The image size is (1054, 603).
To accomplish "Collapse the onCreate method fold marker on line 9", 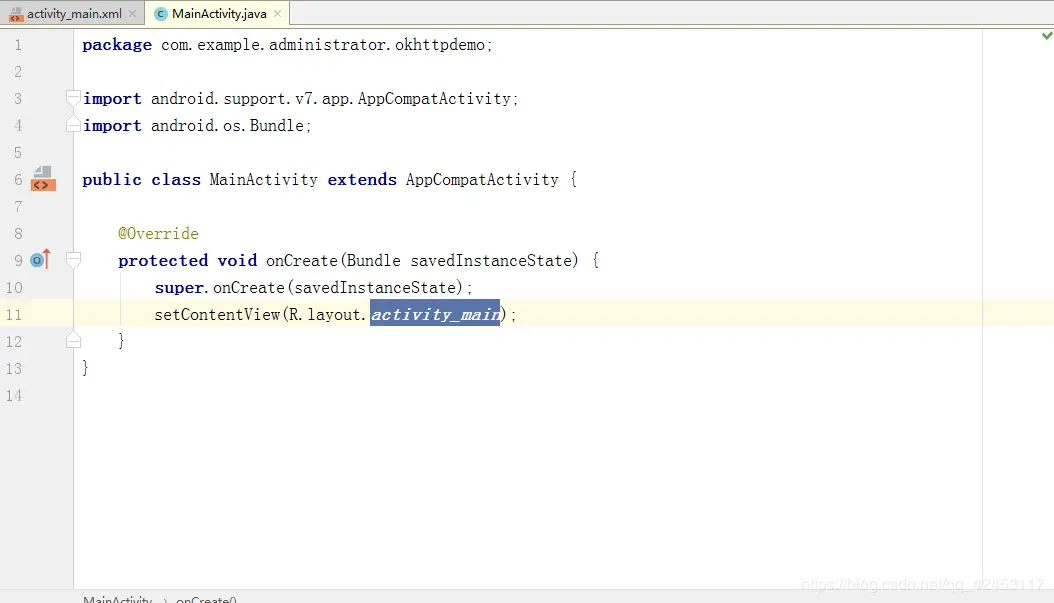I will (73, 260).
